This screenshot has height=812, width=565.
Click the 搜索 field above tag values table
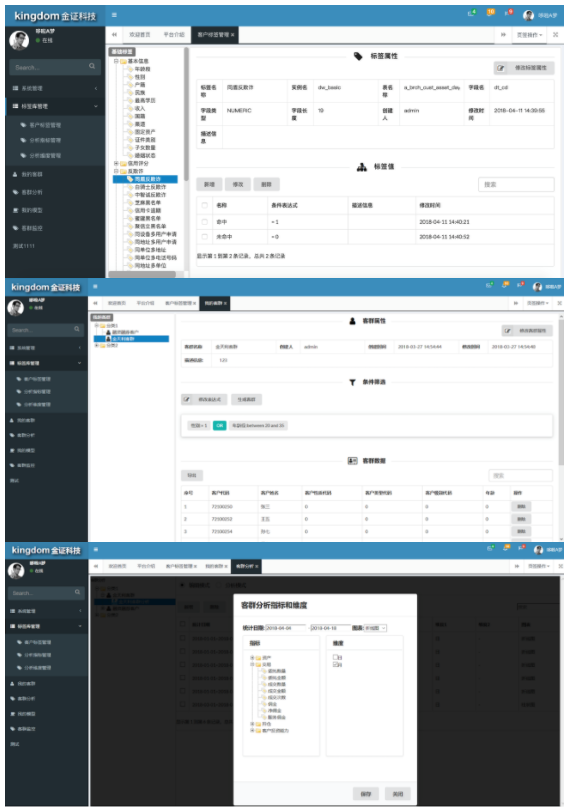click(516, 184)
